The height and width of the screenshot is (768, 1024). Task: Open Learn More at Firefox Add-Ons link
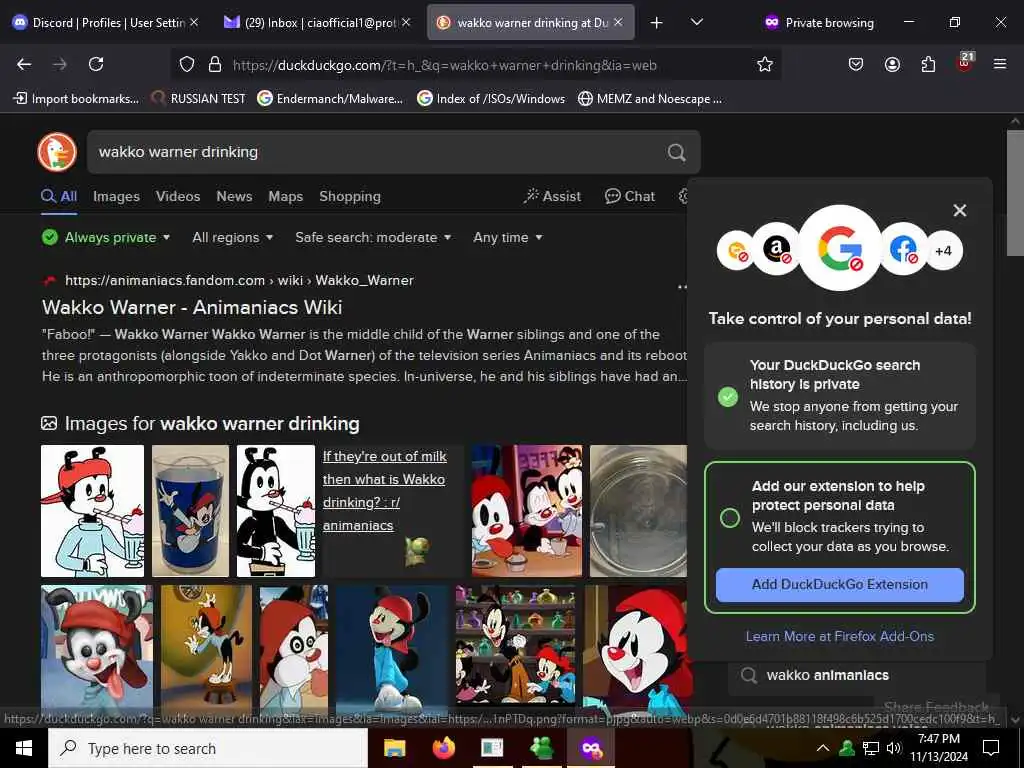pos(840,636)
